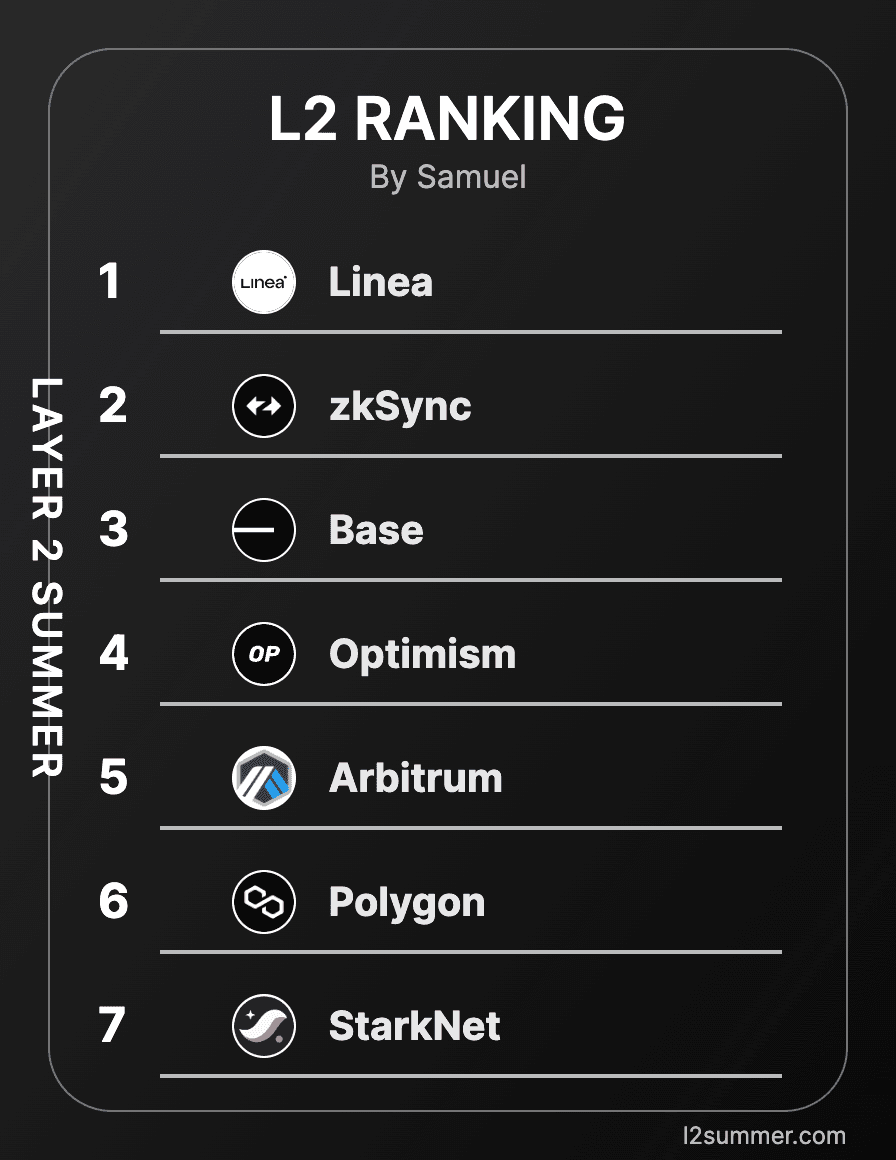The height and width of the screenshot is (1160, 896).
Task: Click the vertical LAYER 2 SUMMER text
Action: pyautogui.click(x=47, y=577)
